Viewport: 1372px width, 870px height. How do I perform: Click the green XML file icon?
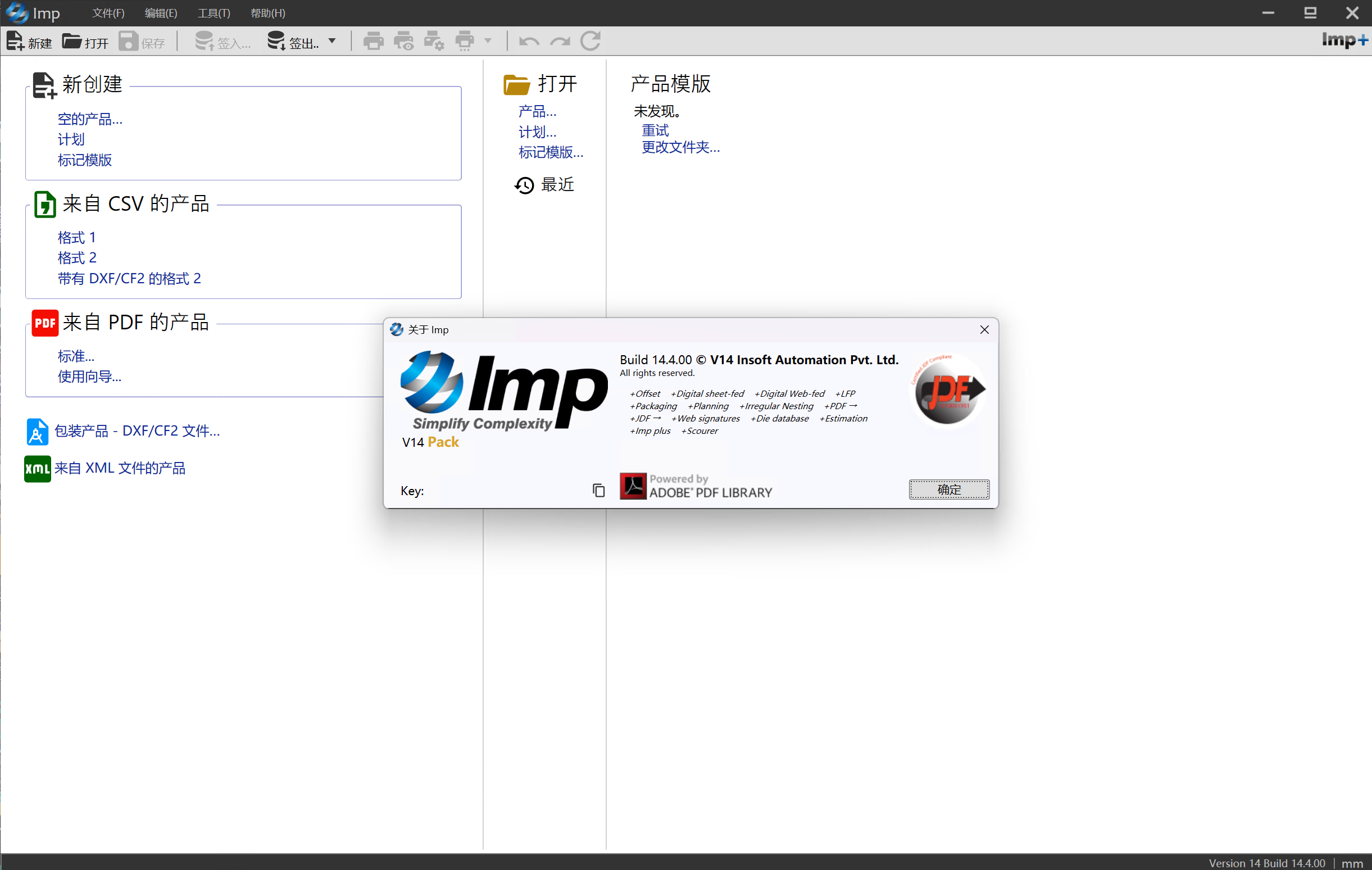tap(38, 469)
